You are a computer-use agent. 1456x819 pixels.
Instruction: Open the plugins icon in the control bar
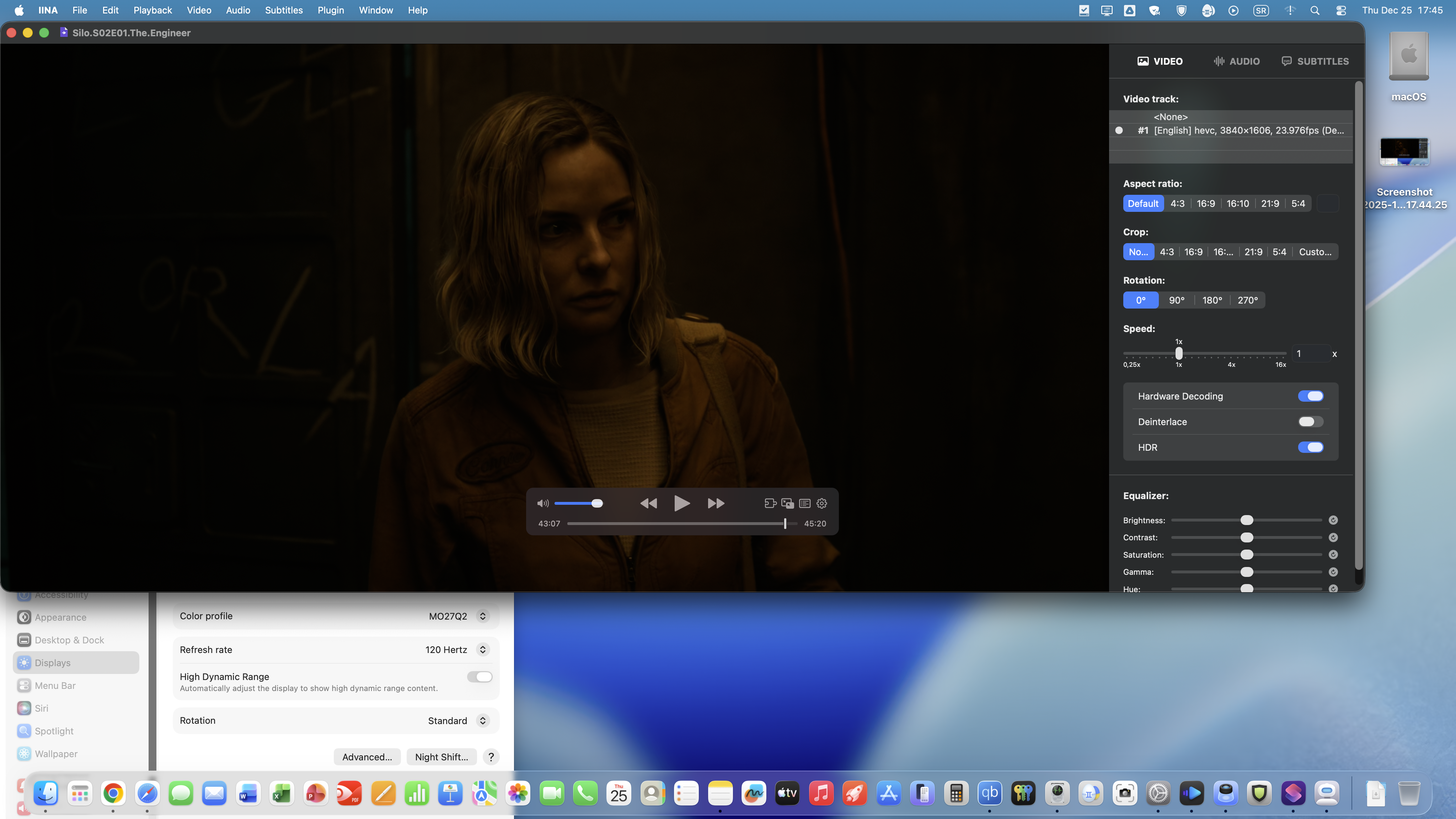[770, 503]
